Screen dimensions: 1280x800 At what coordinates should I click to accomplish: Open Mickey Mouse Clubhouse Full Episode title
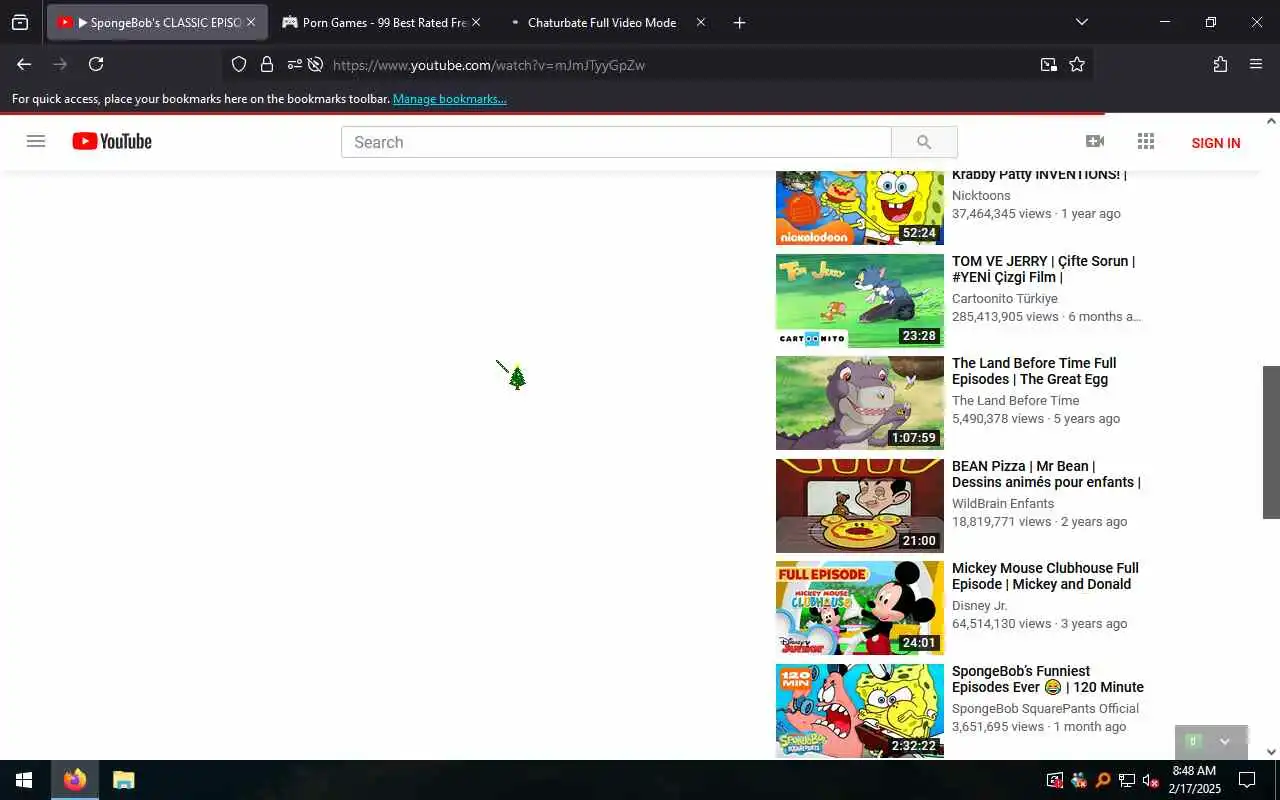[1045, 576]
